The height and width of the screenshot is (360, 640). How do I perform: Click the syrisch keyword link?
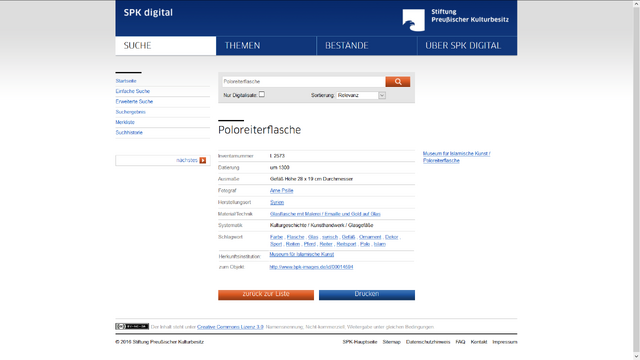click(330, 237)
